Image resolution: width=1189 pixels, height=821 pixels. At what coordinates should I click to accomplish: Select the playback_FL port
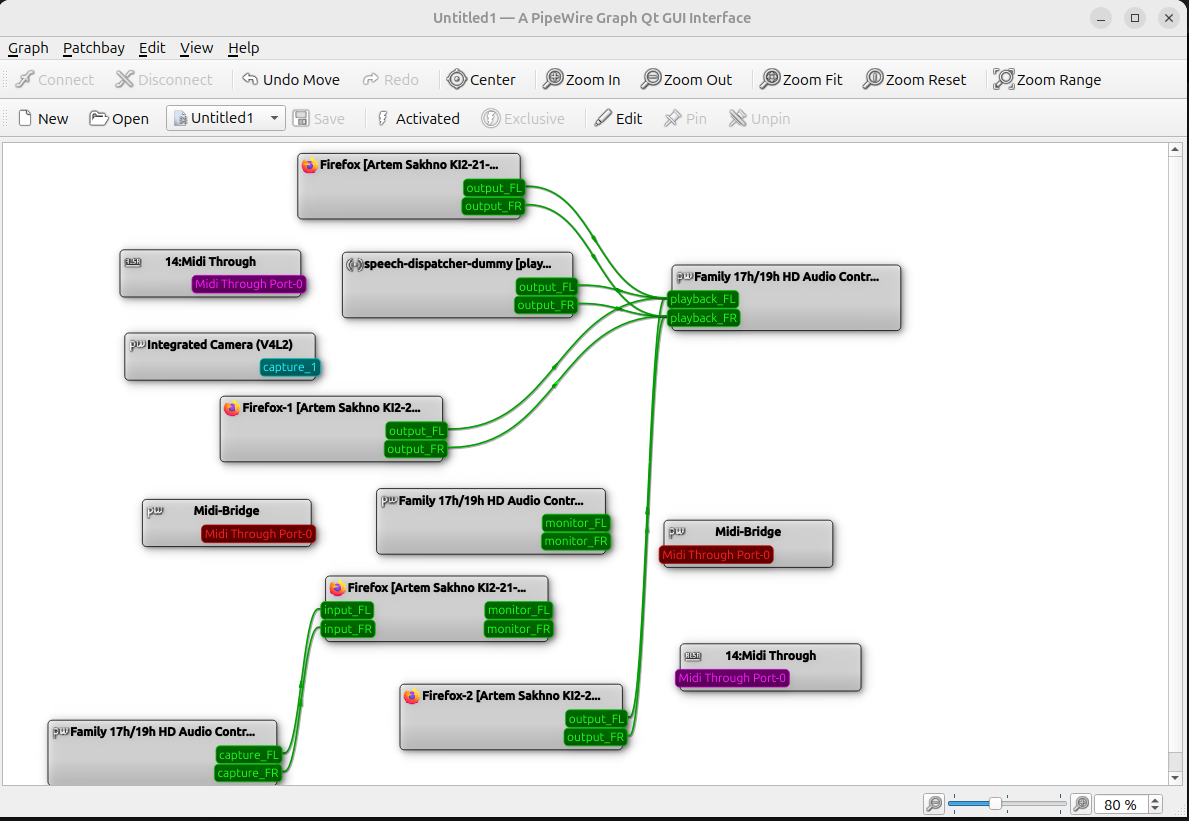tap(703, 299)
